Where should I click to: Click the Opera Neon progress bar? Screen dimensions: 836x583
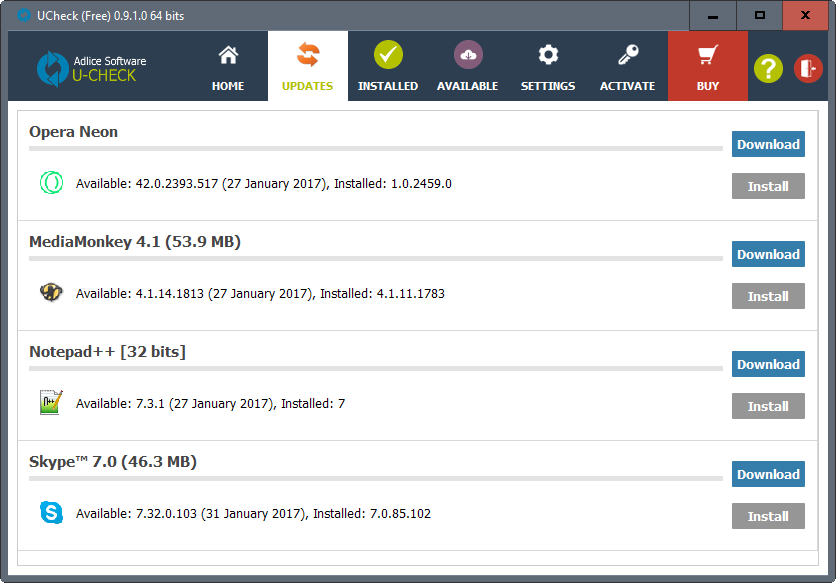point(376,149)
